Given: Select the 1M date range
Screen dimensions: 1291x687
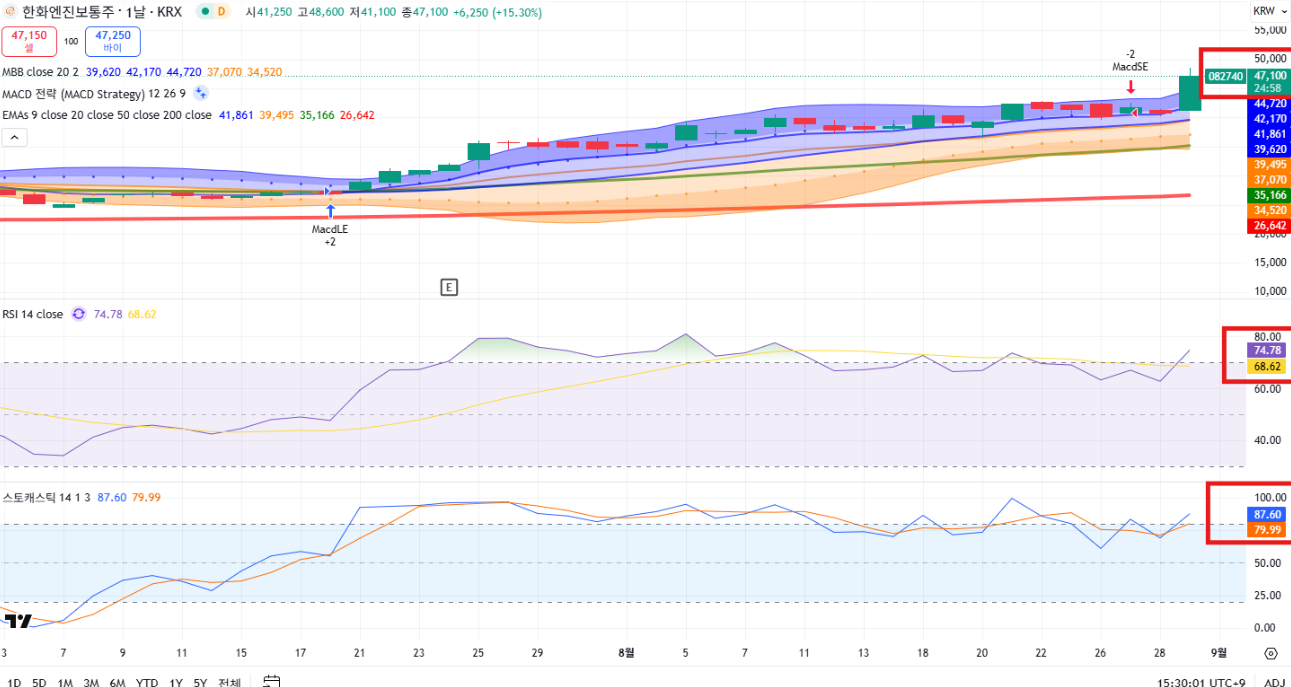Looking at the screenshot, I should 65,683.
